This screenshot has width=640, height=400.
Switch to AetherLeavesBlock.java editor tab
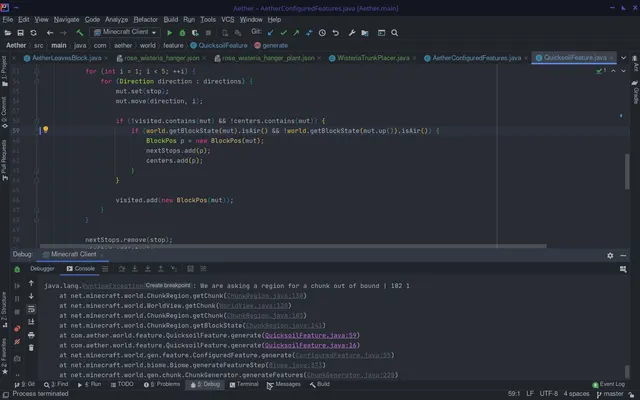(x=66, y=58)
